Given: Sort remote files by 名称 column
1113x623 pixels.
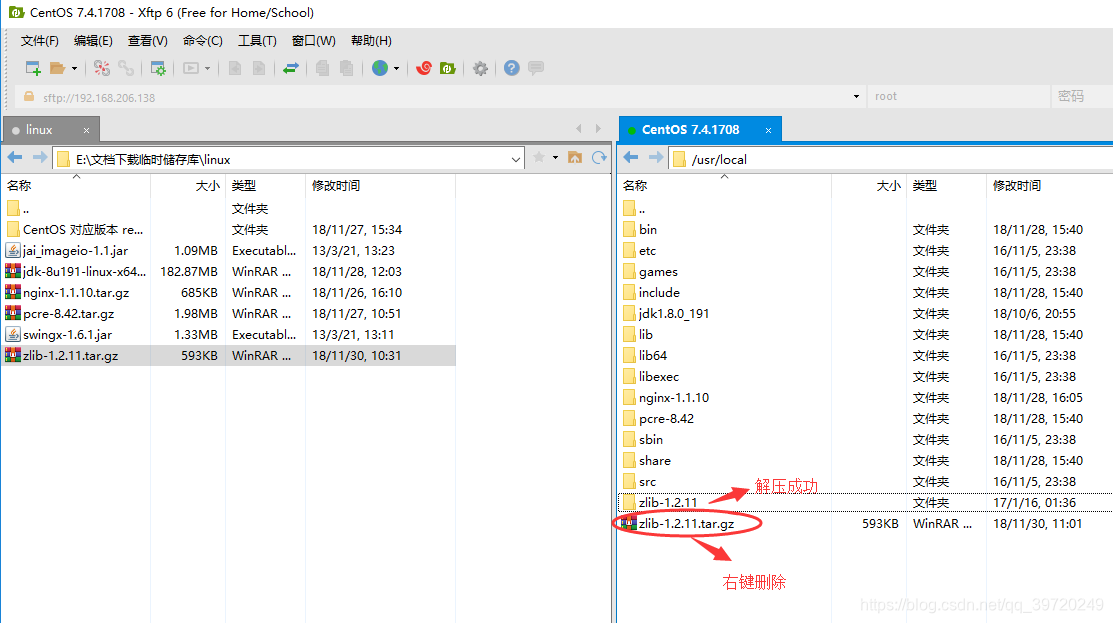Looking at the screenshot, I should point(724,186).
